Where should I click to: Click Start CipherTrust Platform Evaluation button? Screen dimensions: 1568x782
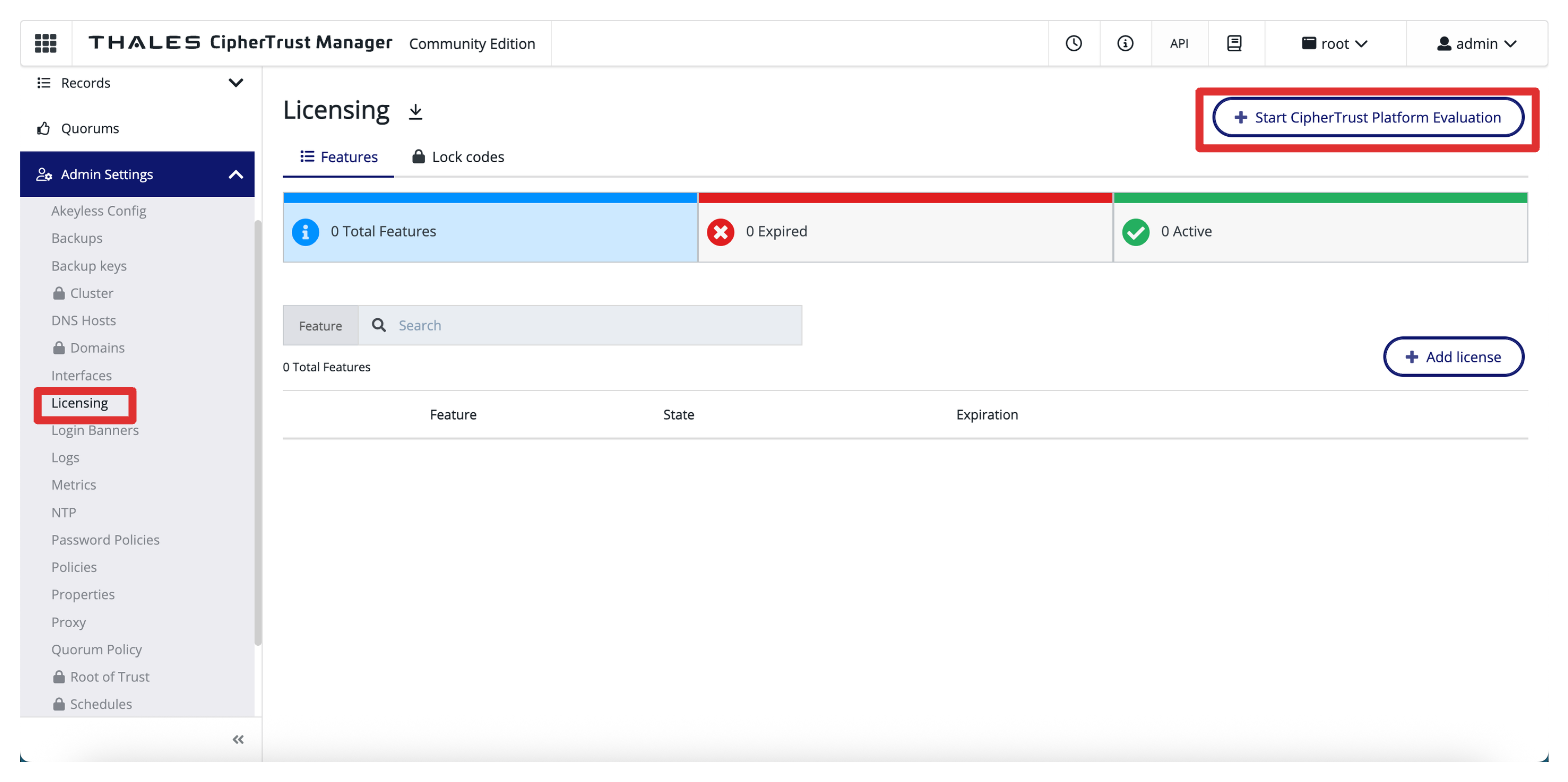(1367, 117)
